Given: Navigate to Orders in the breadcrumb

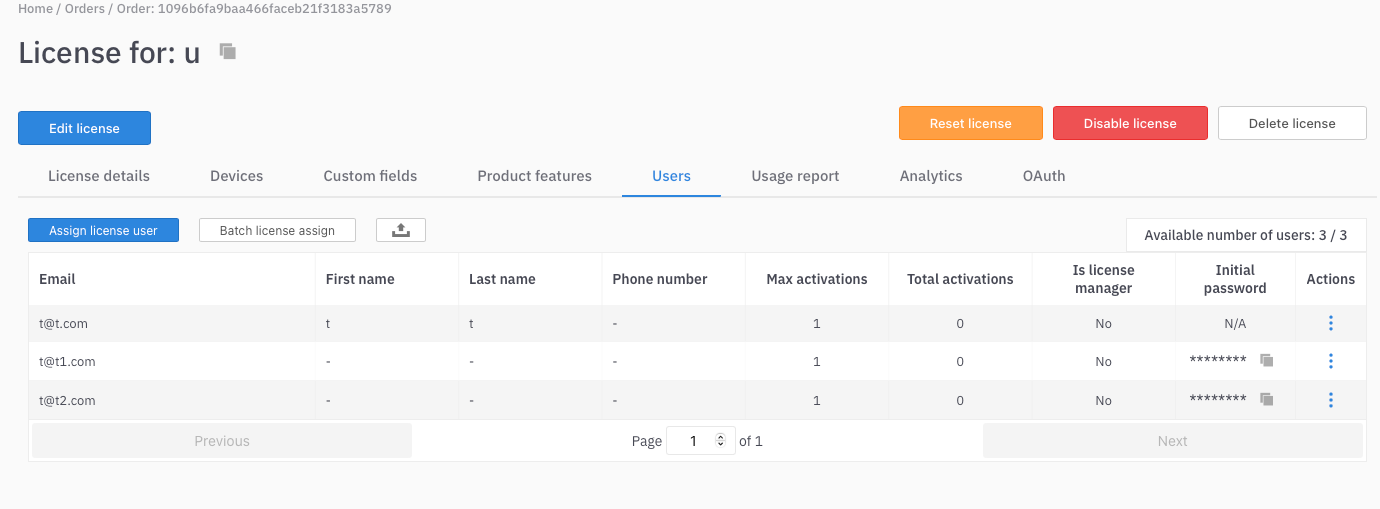Looking at the screenshot, I should click(85, 9).
